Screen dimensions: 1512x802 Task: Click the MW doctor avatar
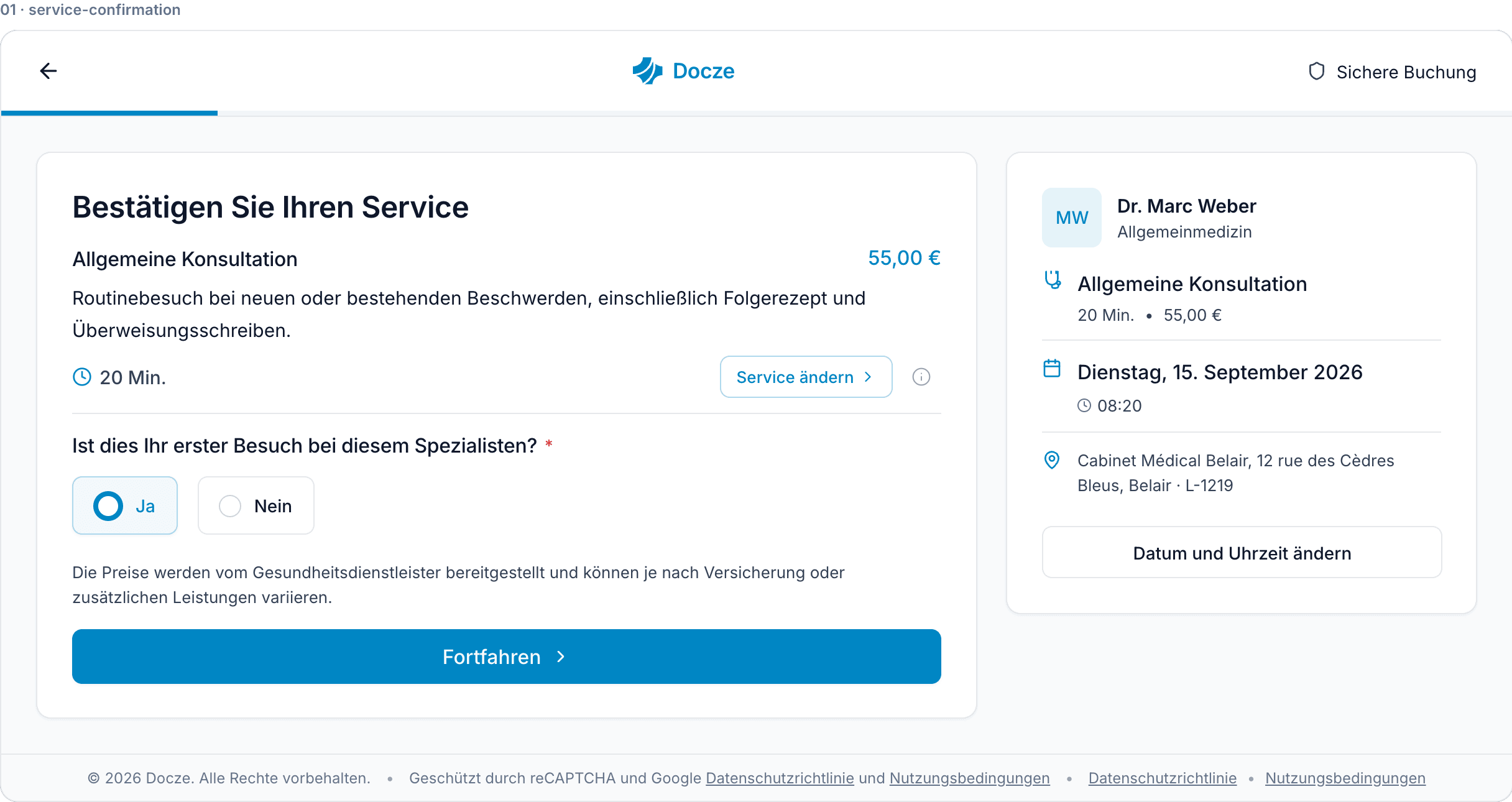[1072, 218]
